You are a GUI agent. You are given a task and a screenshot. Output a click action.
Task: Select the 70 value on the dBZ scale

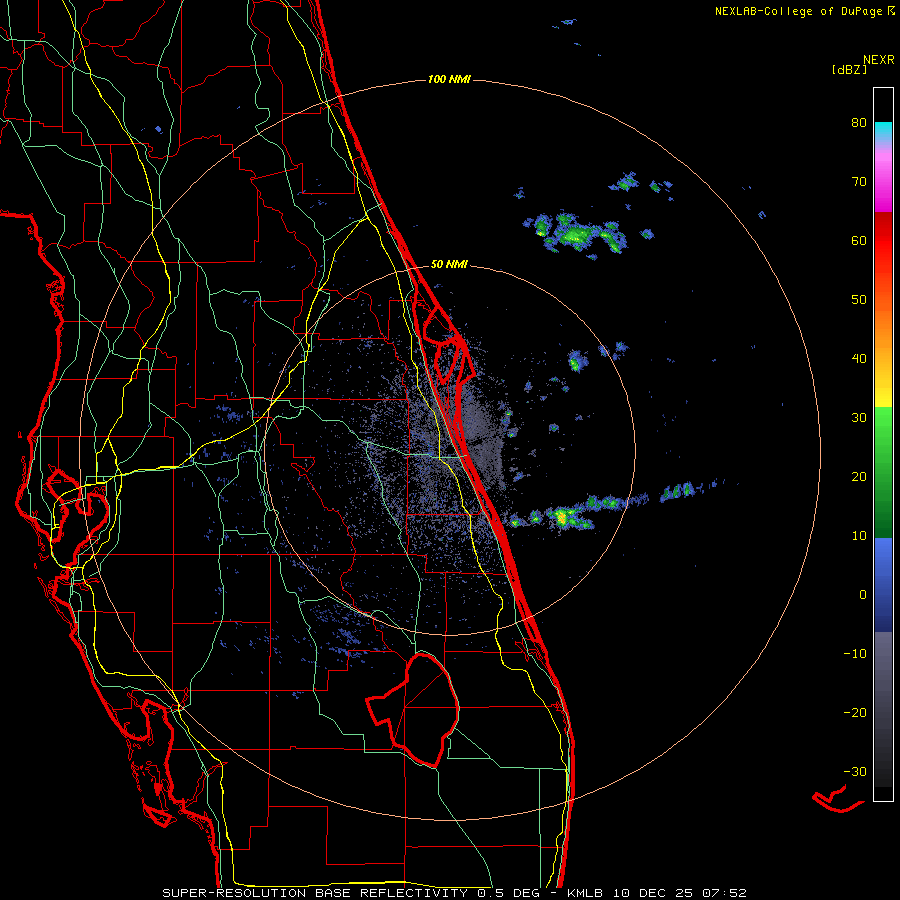click(x=859, y=182)
